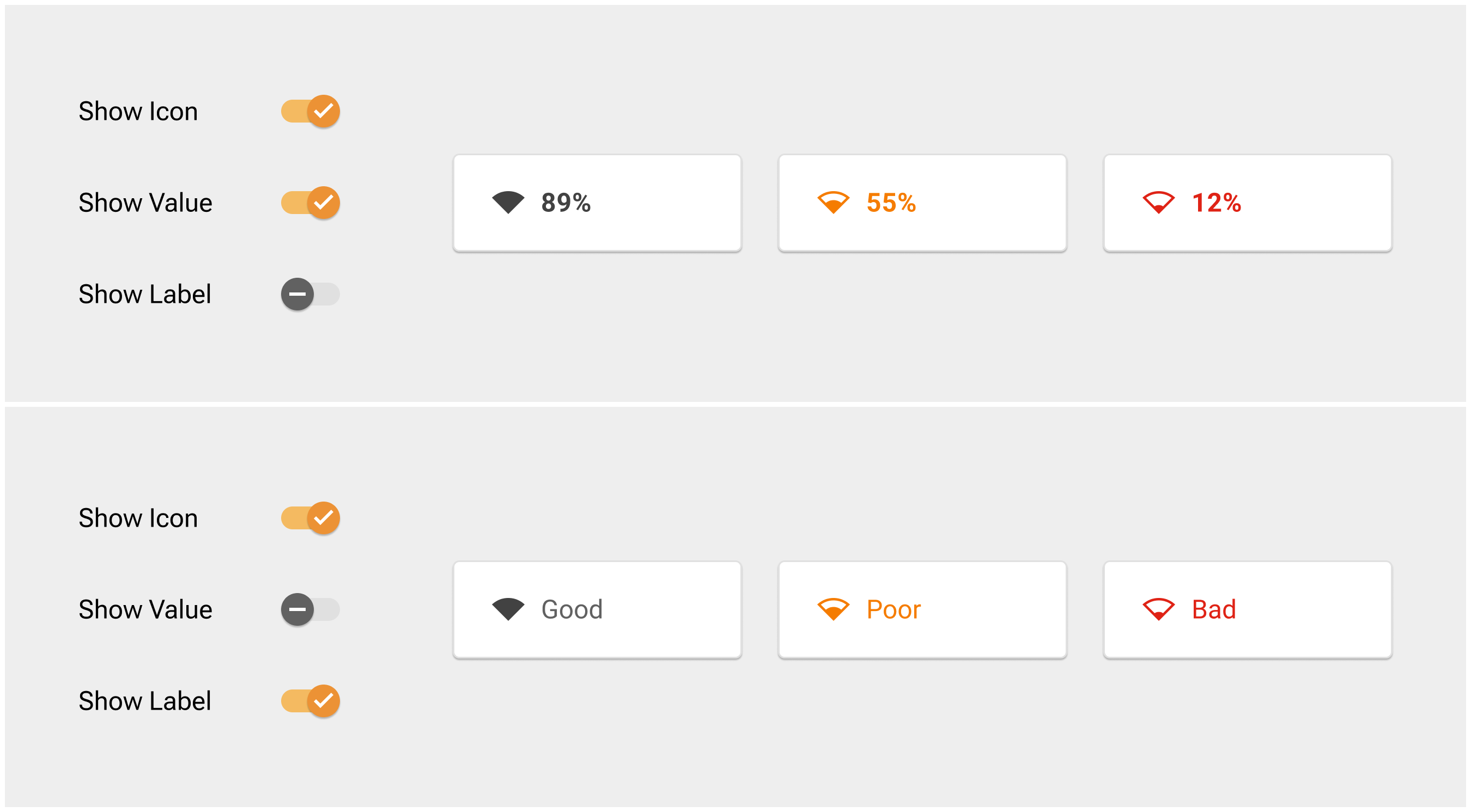The image size is (1471, 812).
Task: Turn off the top Show Value switch
Action: point(310,203)
